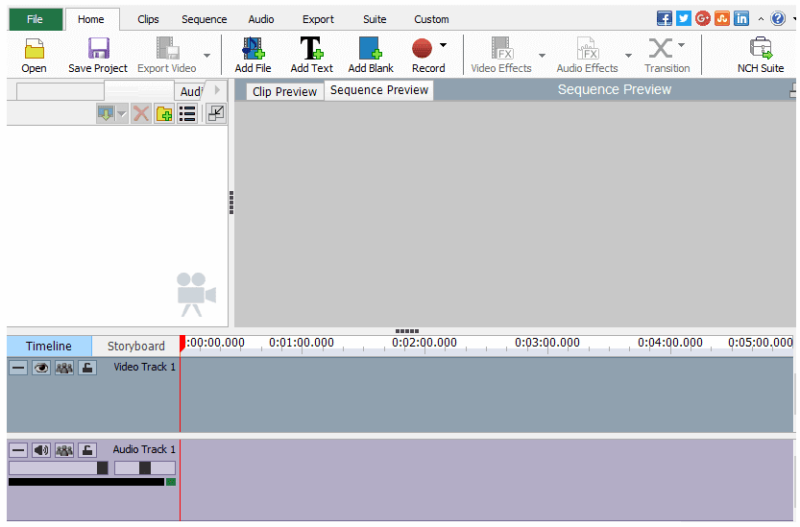The height and width of the screenshot is (527, 800).
Task: Open Audio Effects
Action: pos(587,55)
